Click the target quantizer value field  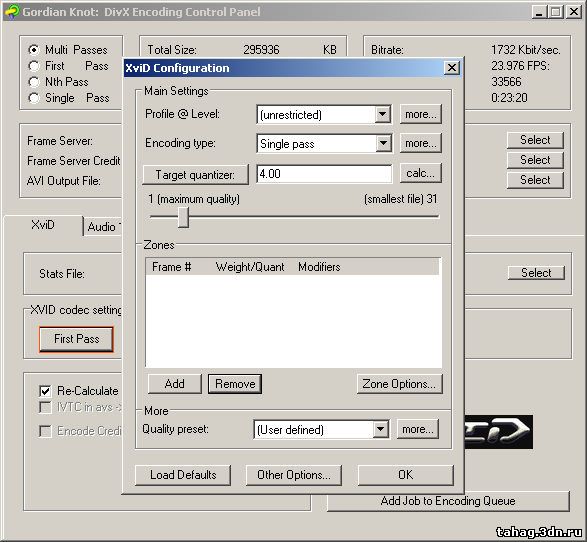(324, 174)
